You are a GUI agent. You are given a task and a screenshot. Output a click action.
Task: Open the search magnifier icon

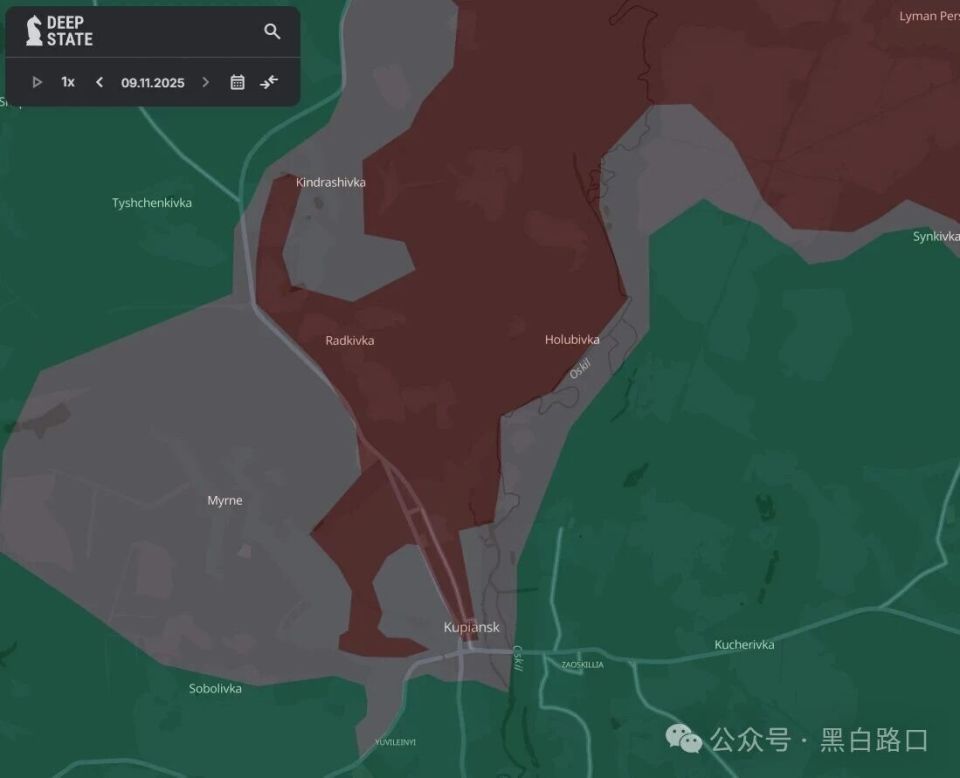[272, 31]
